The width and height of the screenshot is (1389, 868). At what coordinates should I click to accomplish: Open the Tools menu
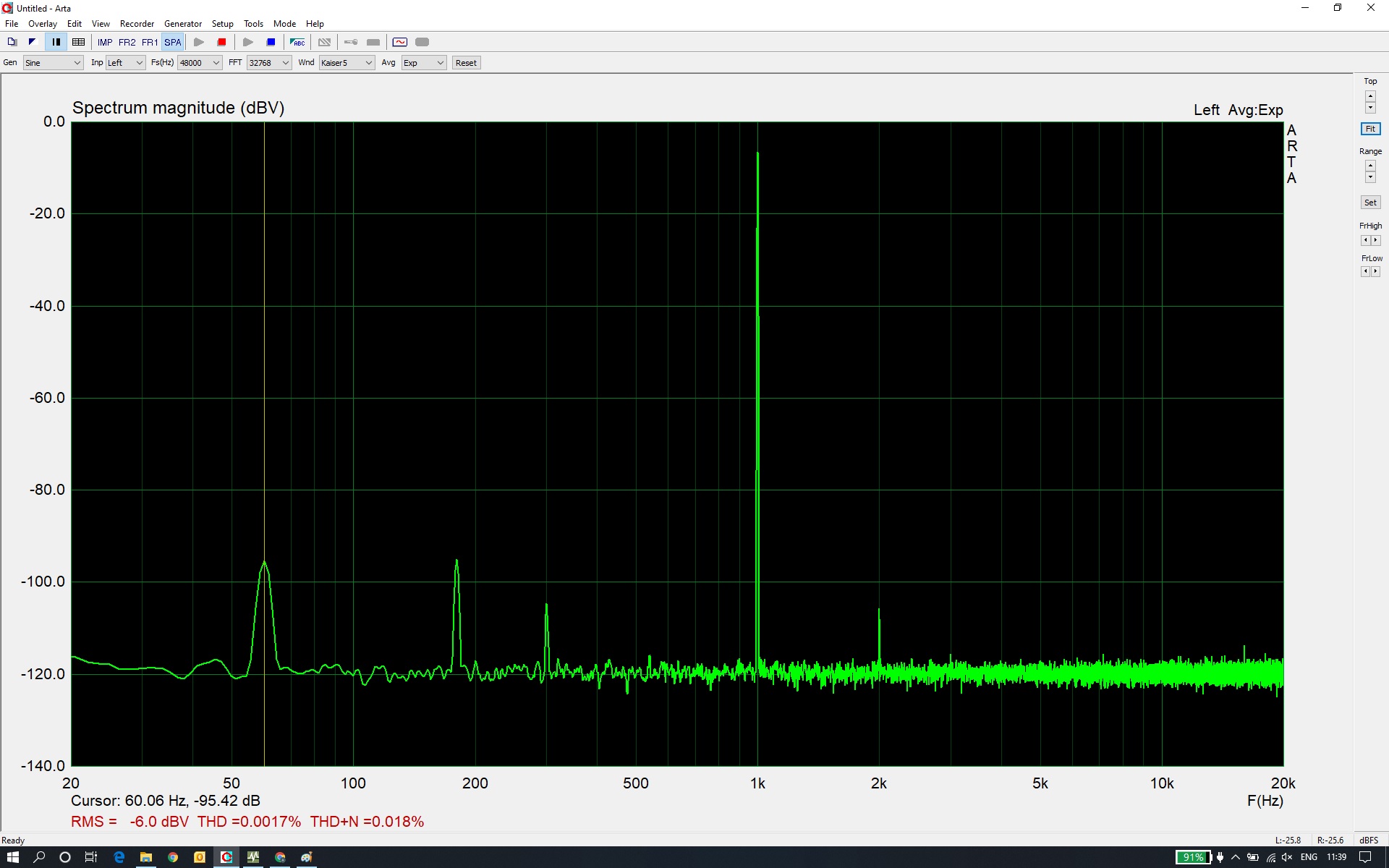253,24
